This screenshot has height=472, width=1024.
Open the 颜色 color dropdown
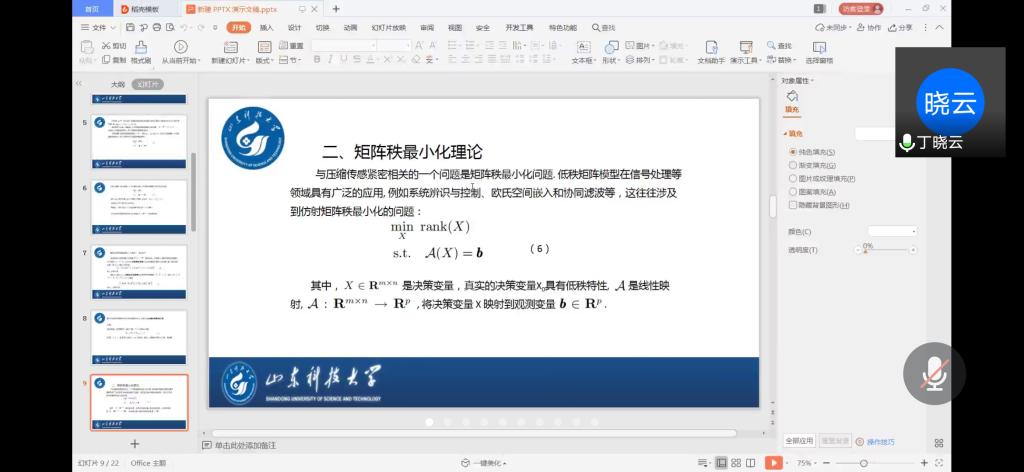coord(885,231)
